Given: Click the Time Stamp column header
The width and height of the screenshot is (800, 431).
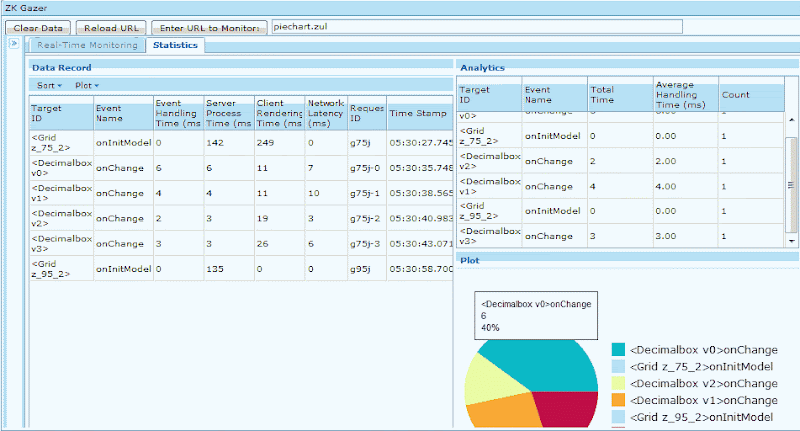Looking at the screenshot, I should (420, 113).
